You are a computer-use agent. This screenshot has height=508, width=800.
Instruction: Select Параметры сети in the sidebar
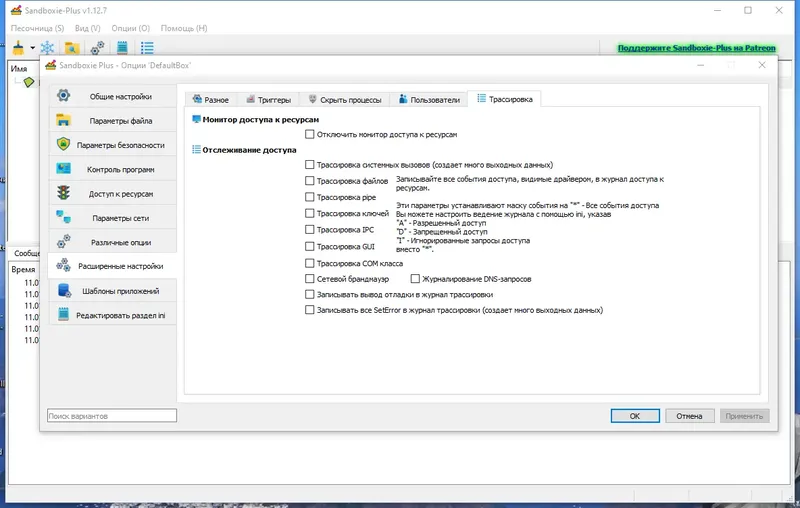click(x=113, y=218)
